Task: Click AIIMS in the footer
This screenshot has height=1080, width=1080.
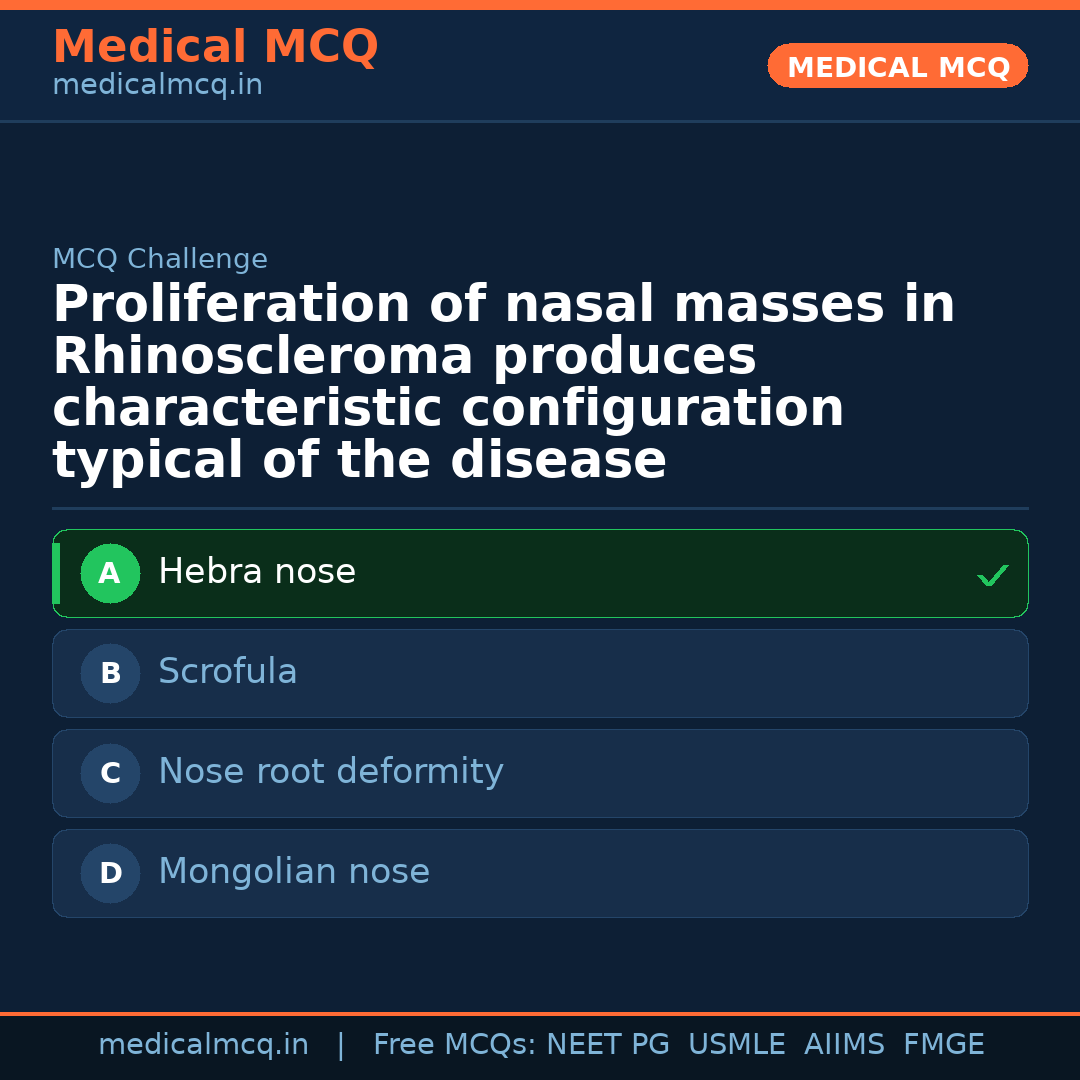Action: [844, 1045]
